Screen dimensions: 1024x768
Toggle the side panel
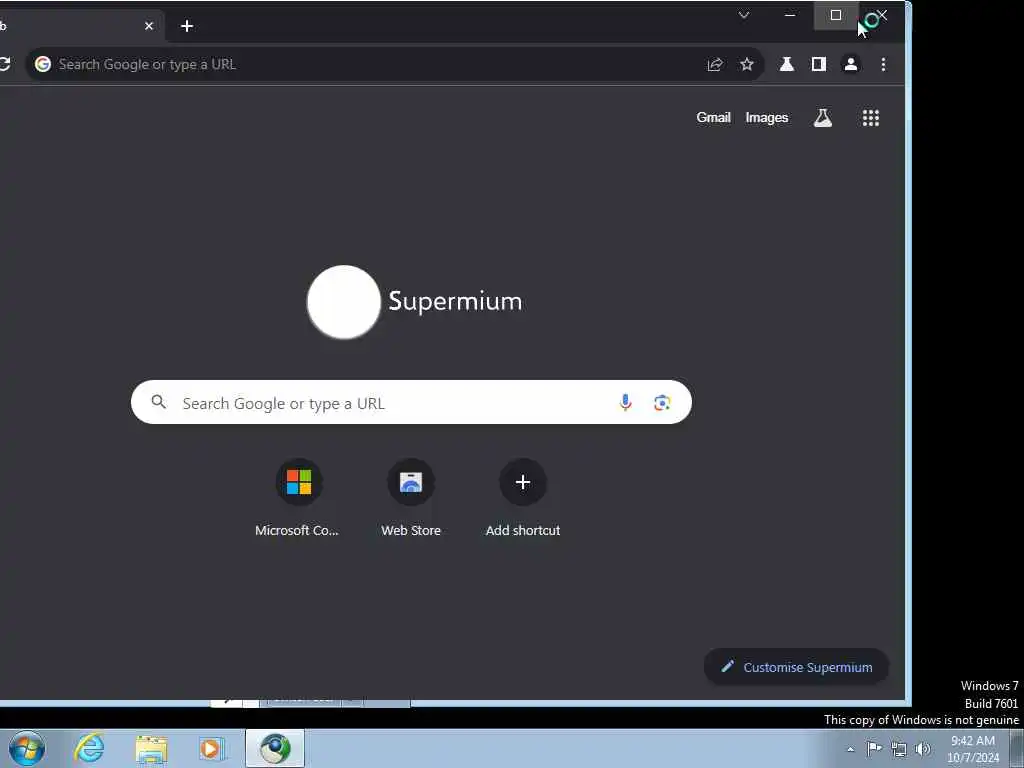(819, 64)
